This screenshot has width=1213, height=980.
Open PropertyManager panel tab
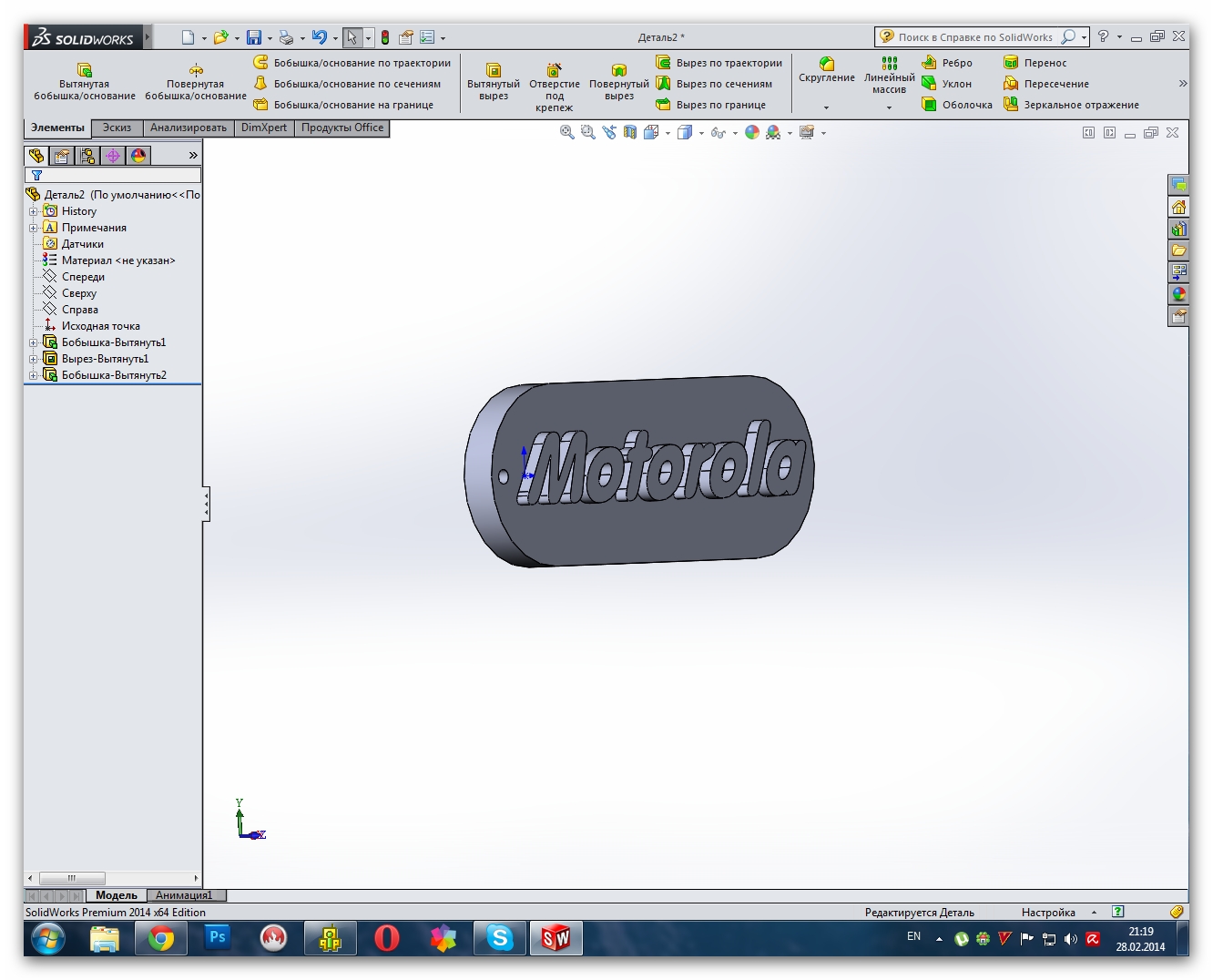coord(62,156)
